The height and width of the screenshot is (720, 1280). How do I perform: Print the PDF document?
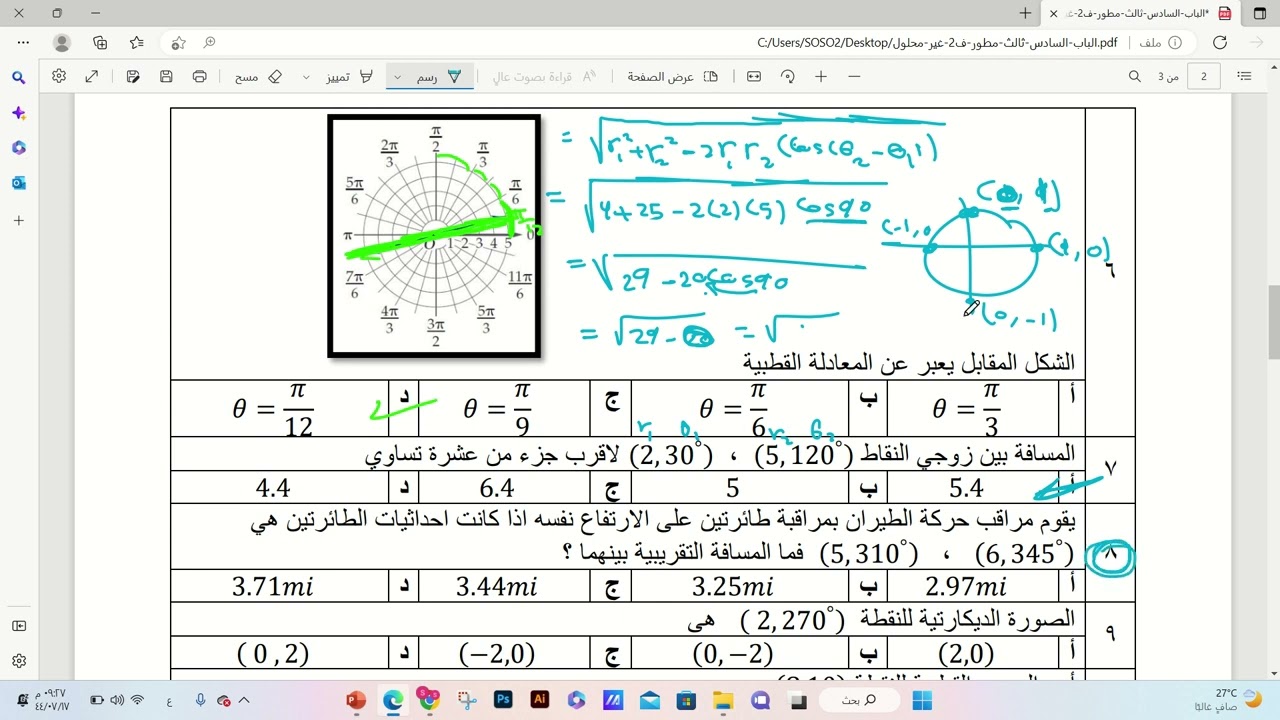[x=199, y=76]
